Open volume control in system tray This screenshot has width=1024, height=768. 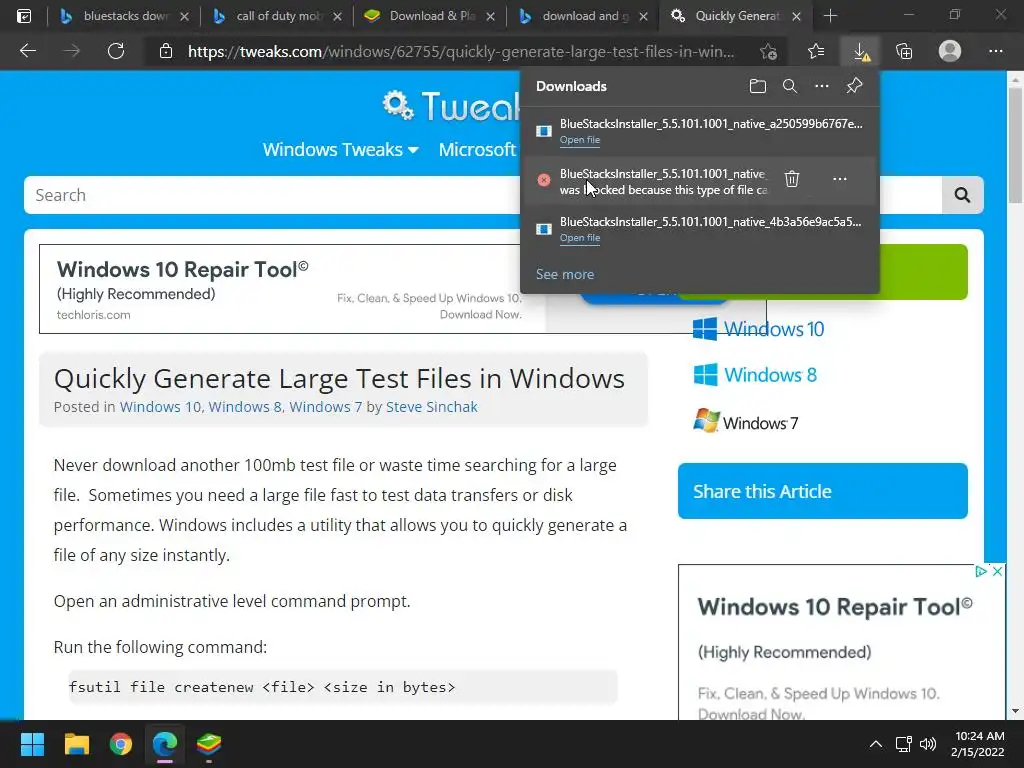pyautogui.click(x=927, y=744)
